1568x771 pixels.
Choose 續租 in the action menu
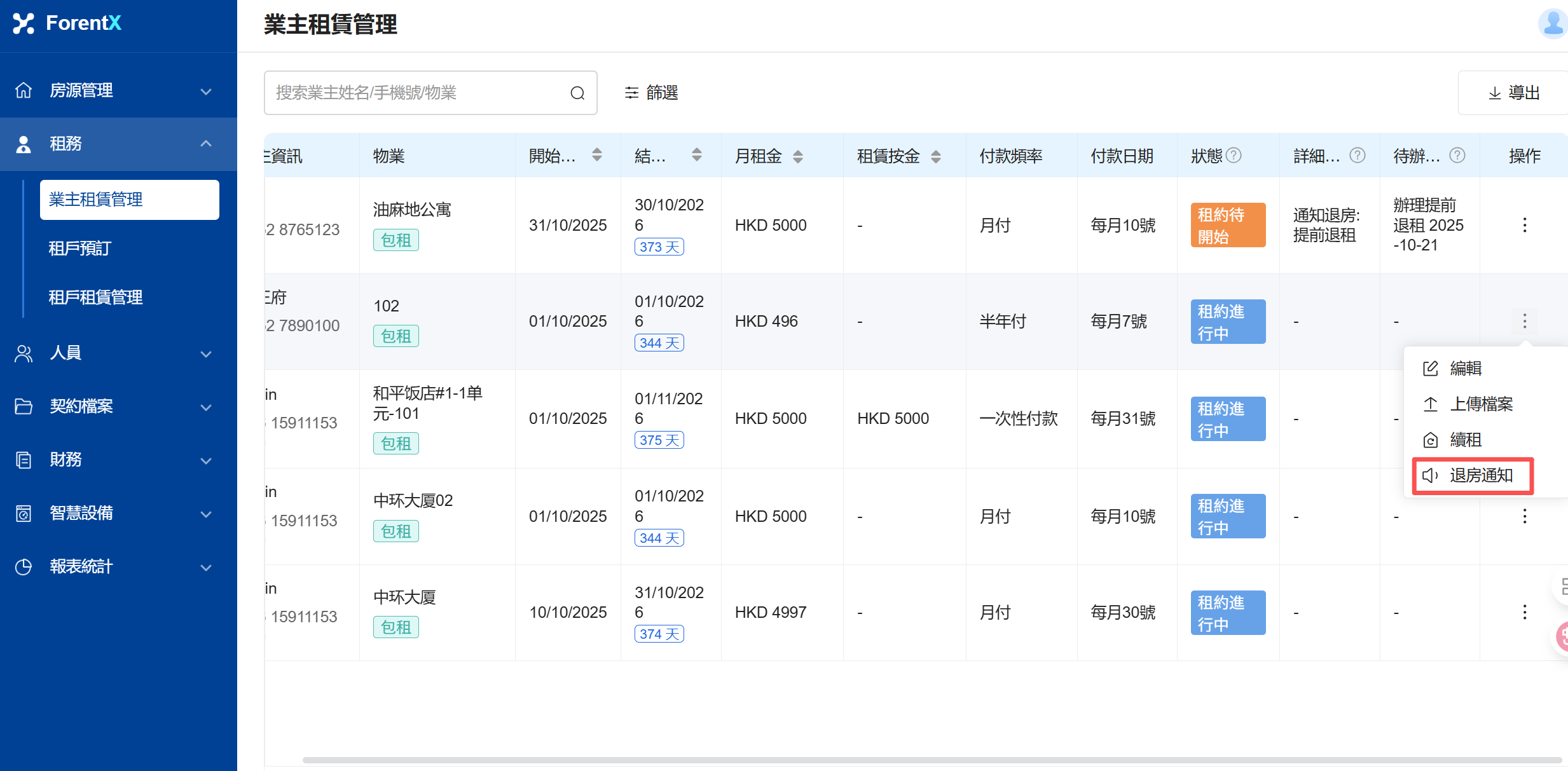pos(1465,440)
